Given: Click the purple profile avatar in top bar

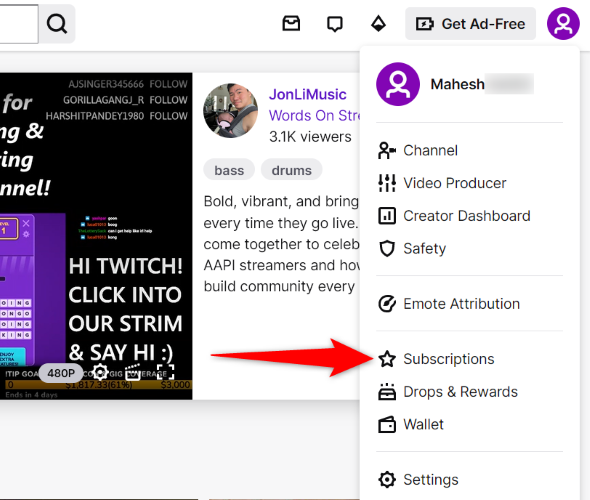Looking at the screenshot, I should click(x=563, y=24).
